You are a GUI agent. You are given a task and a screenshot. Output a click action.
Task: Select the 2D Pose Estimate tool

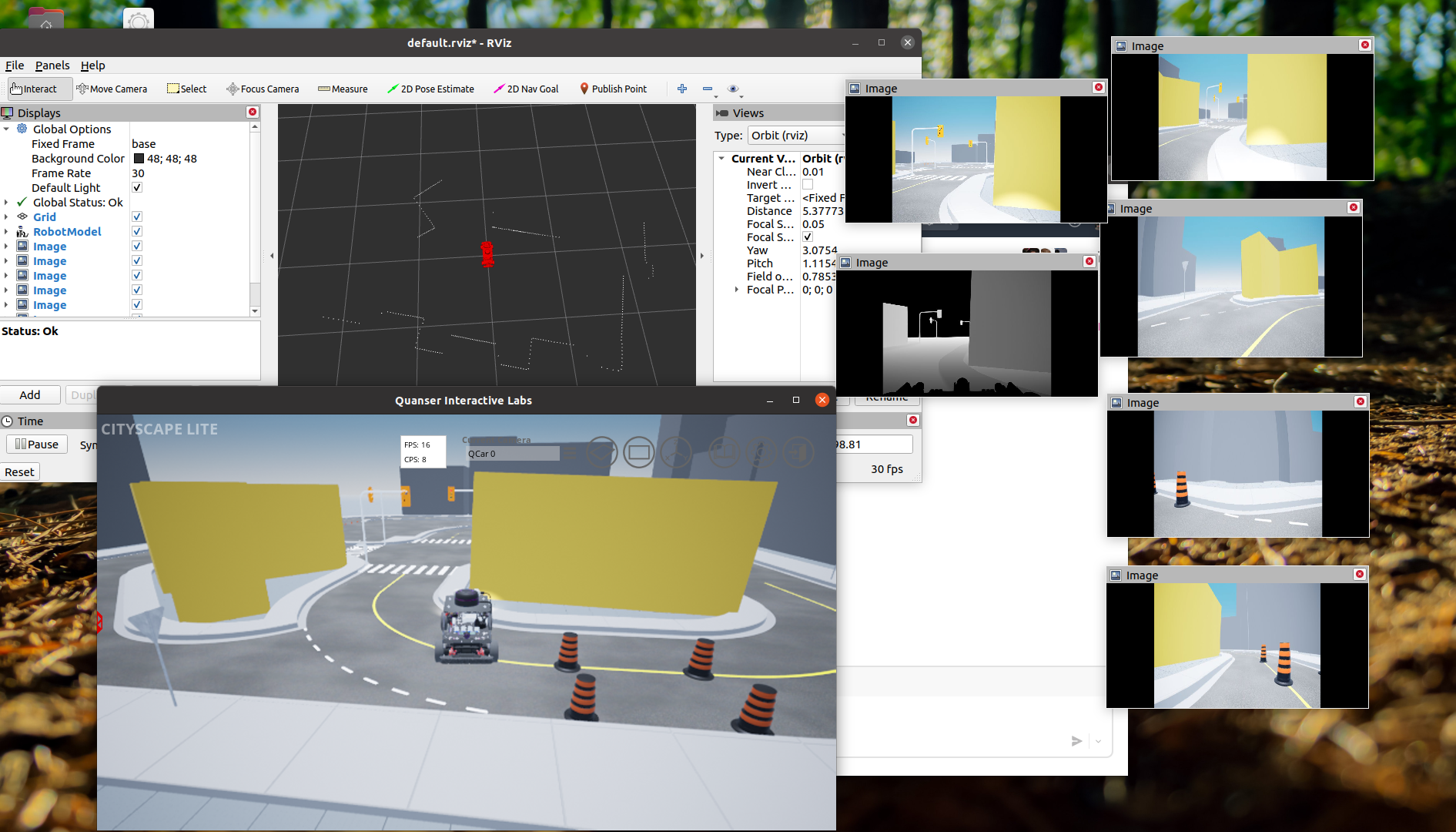pyautogui.click(x=430, y=89)
